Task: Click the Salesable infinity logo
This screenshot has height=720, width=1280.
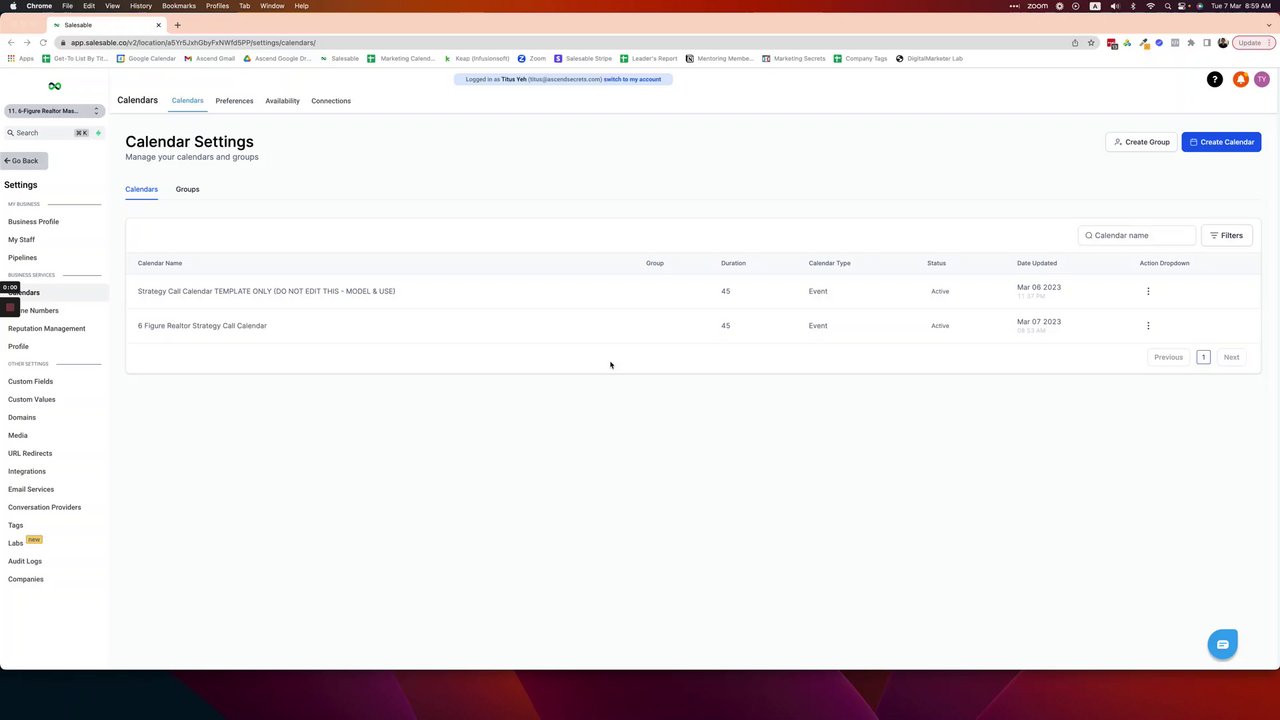Action: pos(54,86)
